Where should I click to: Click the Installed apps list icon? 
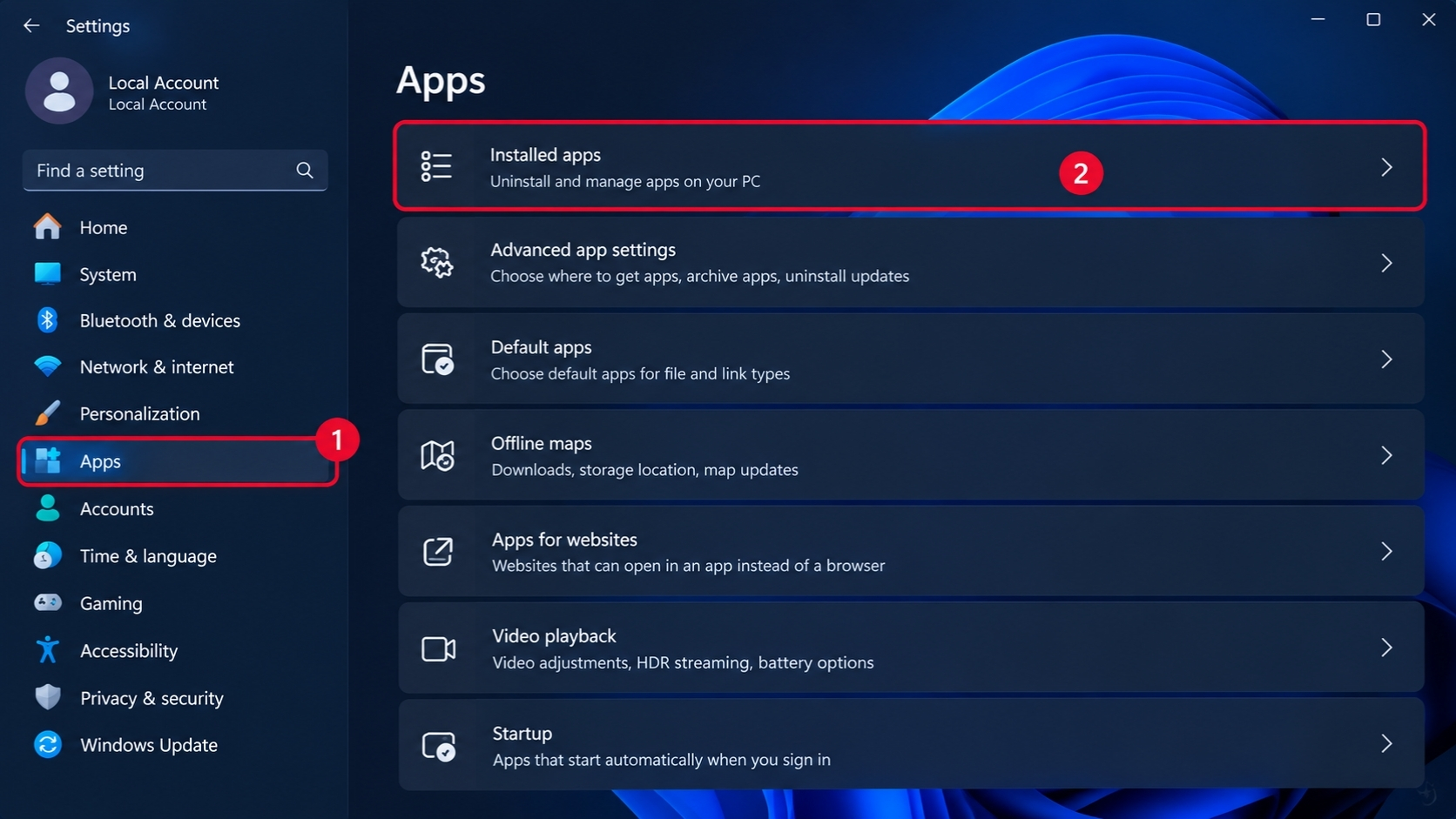(x=436, y=166)
